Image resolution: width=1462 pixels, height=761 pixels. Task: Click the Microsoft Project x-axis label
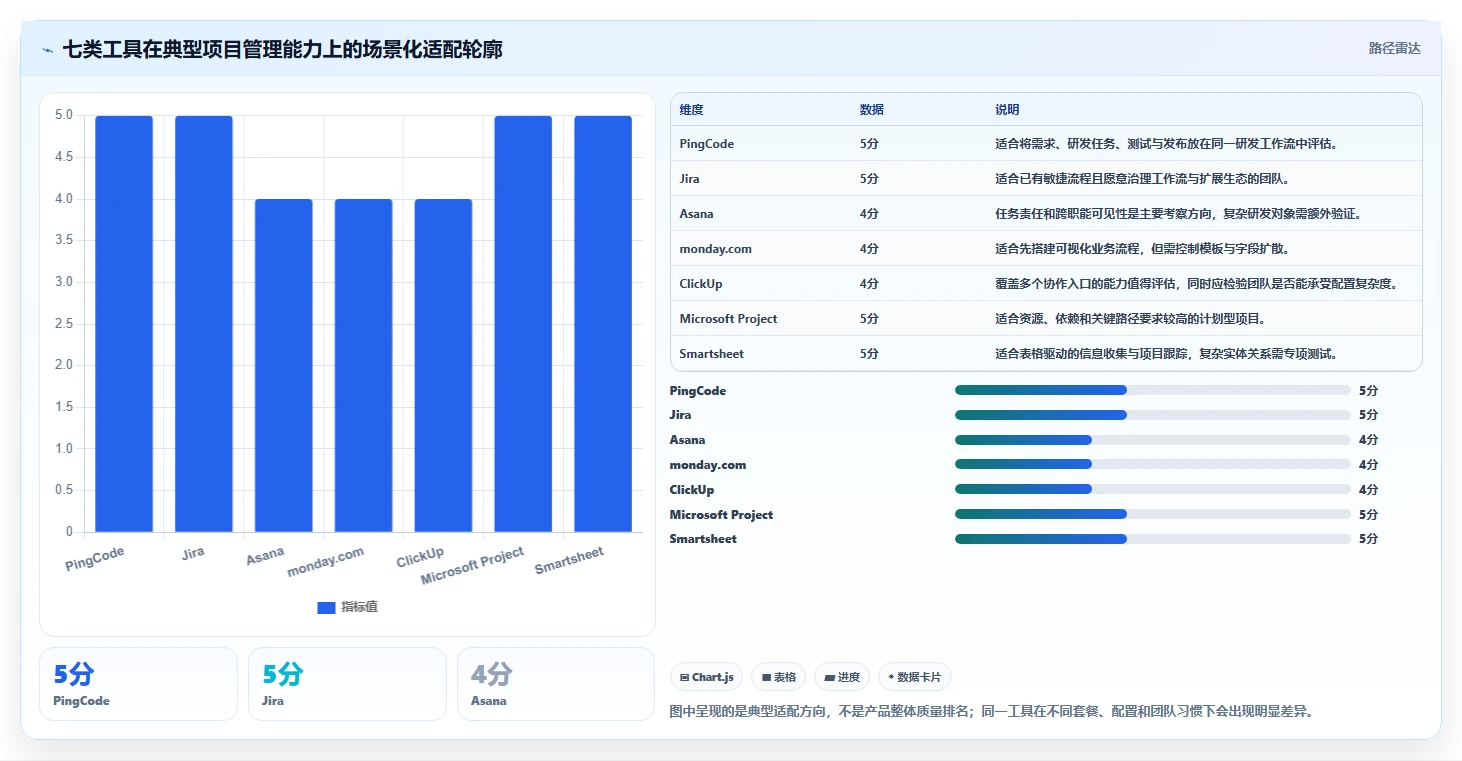(472, 567)
